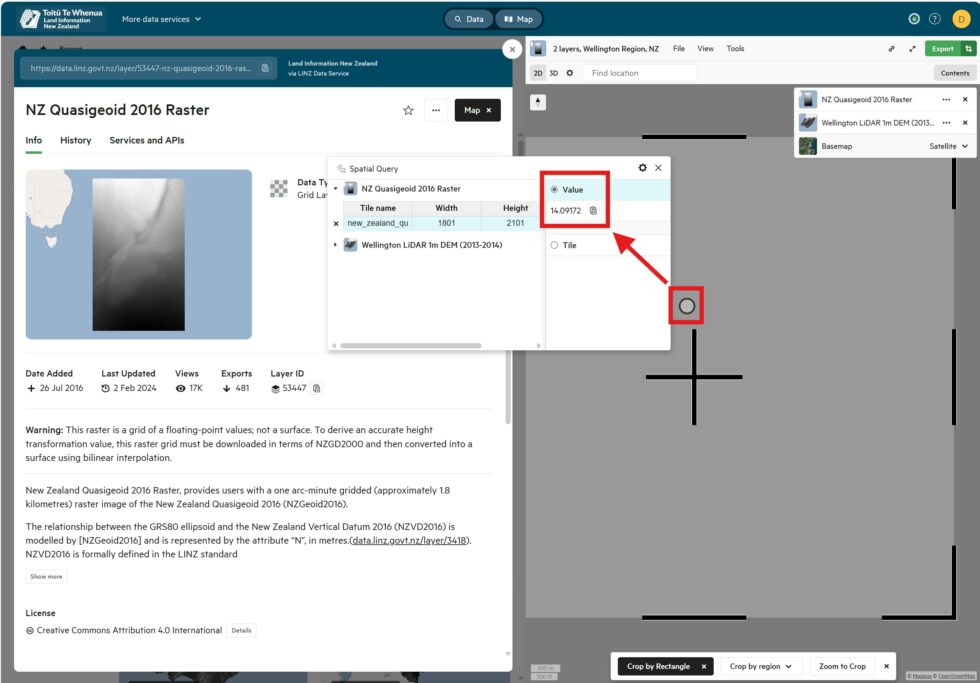Close the crop toolbar

886,666
